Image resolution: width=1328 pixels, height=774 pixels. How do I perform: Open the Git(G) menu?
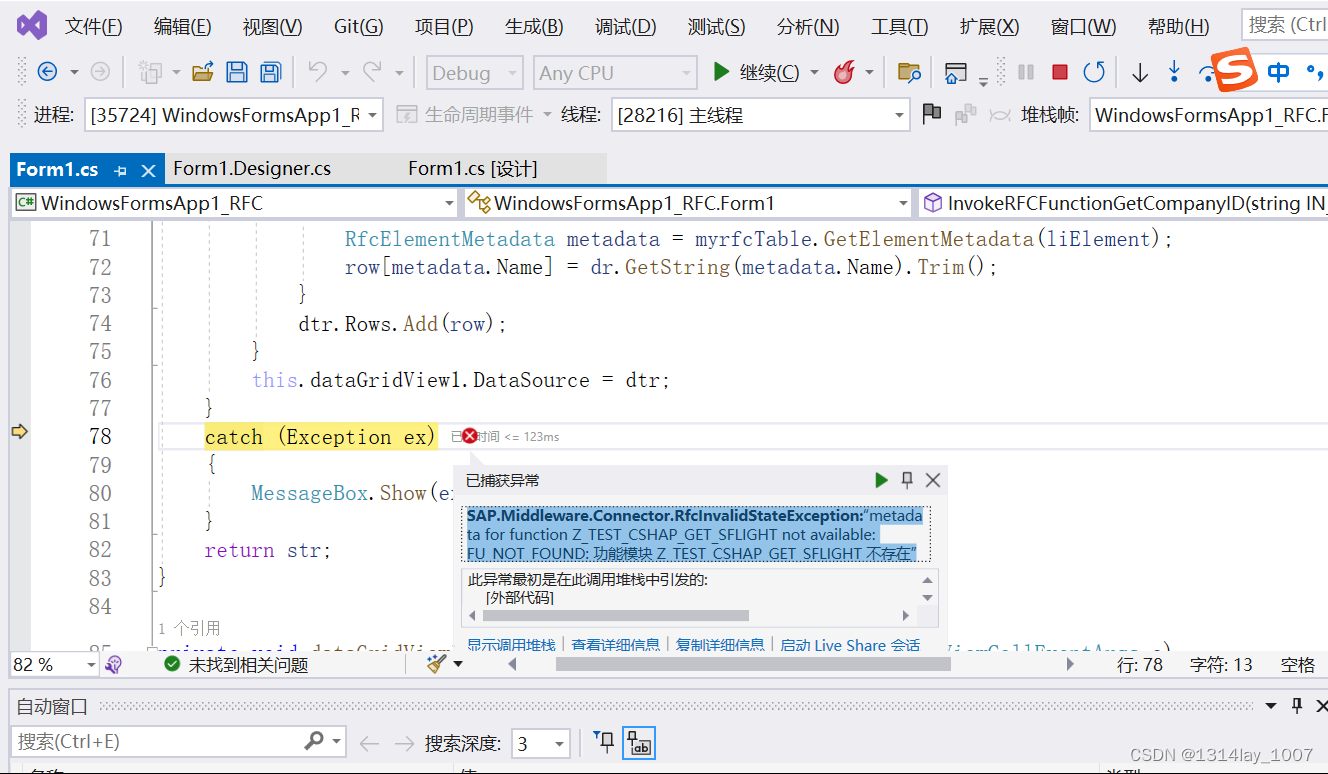pos(358,27)
